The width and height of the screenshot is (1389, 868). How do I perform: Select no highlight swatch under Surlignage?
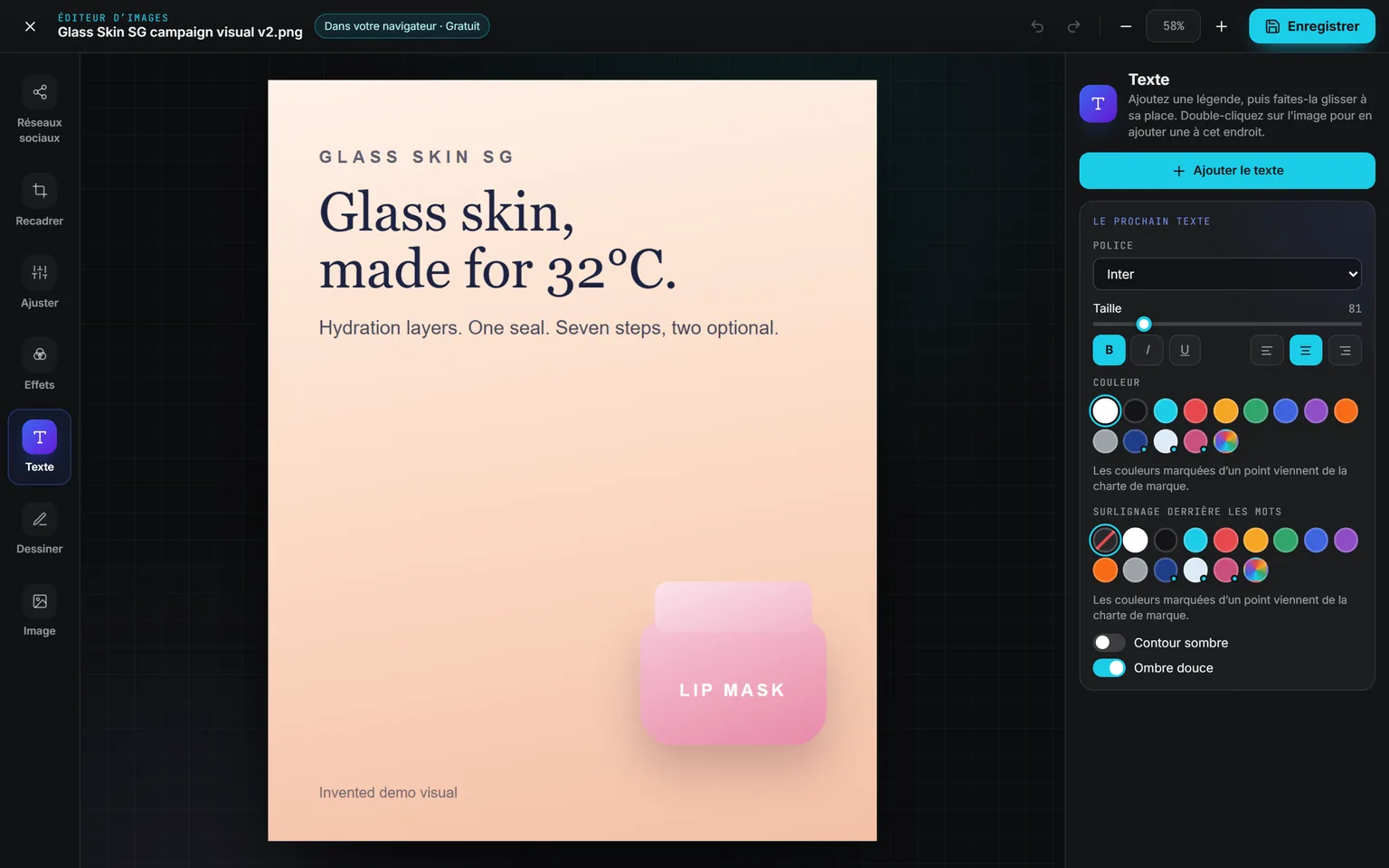[x=1105, y=540]
